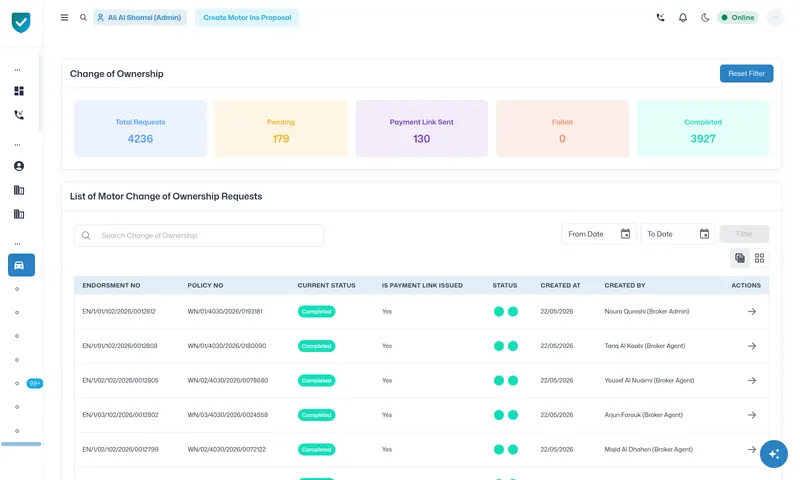This screenshot has height=480, width=800.
Task: Switch to table list view icon
Action: pos(740,258)
